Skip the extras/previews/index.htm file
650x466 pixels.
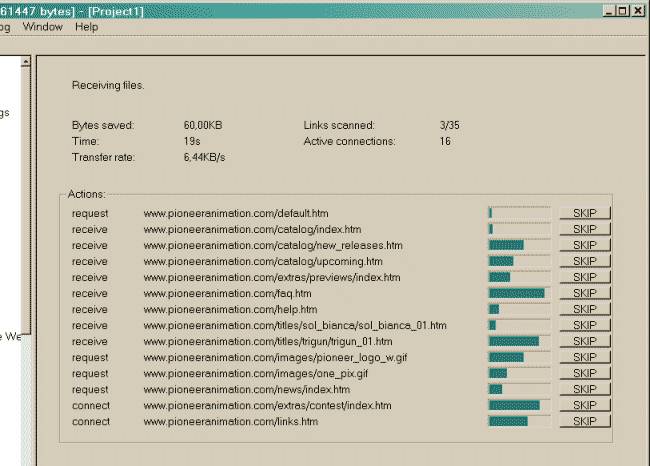(x=584, y=277)
